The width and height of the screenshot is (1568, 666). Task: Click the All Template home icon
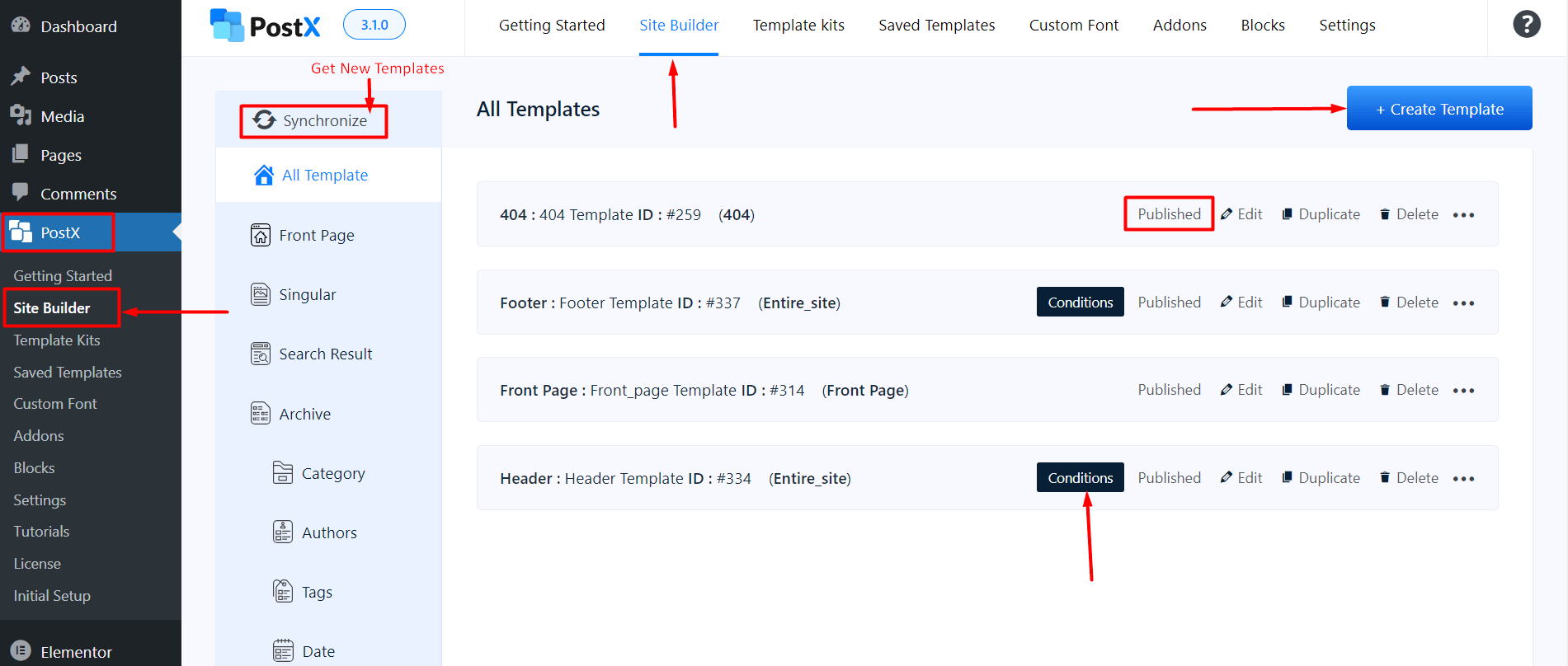(x=264, y=175)
